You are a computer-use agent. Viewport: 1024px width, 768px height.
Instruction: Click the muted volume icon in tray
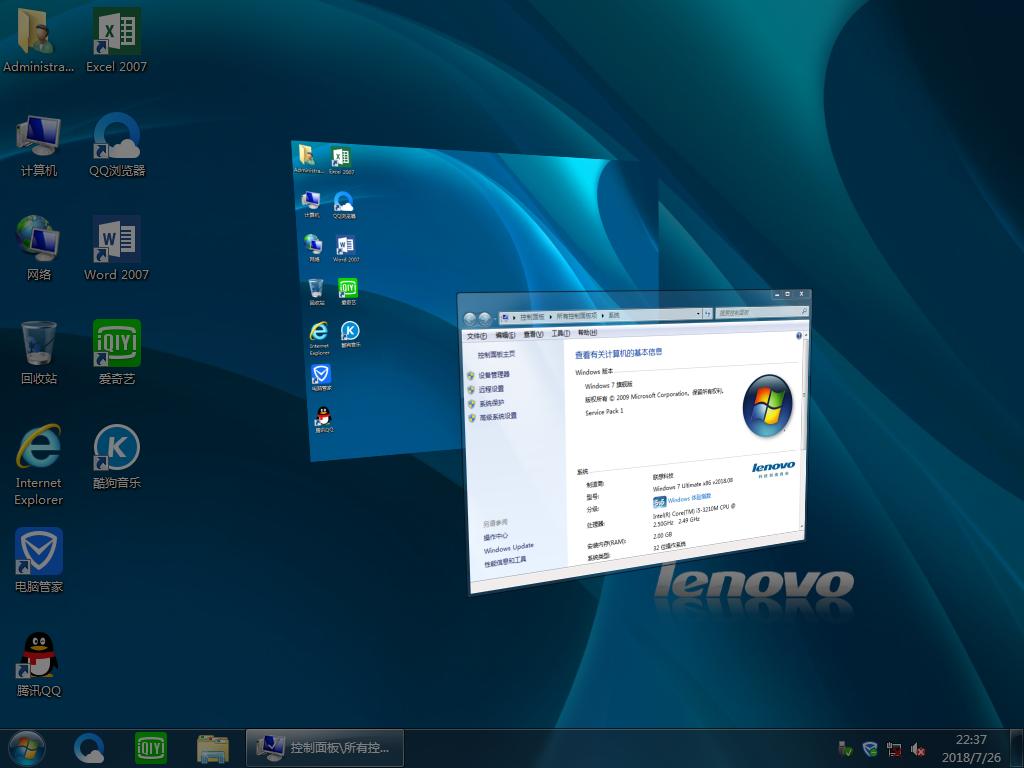coord(918,749)
